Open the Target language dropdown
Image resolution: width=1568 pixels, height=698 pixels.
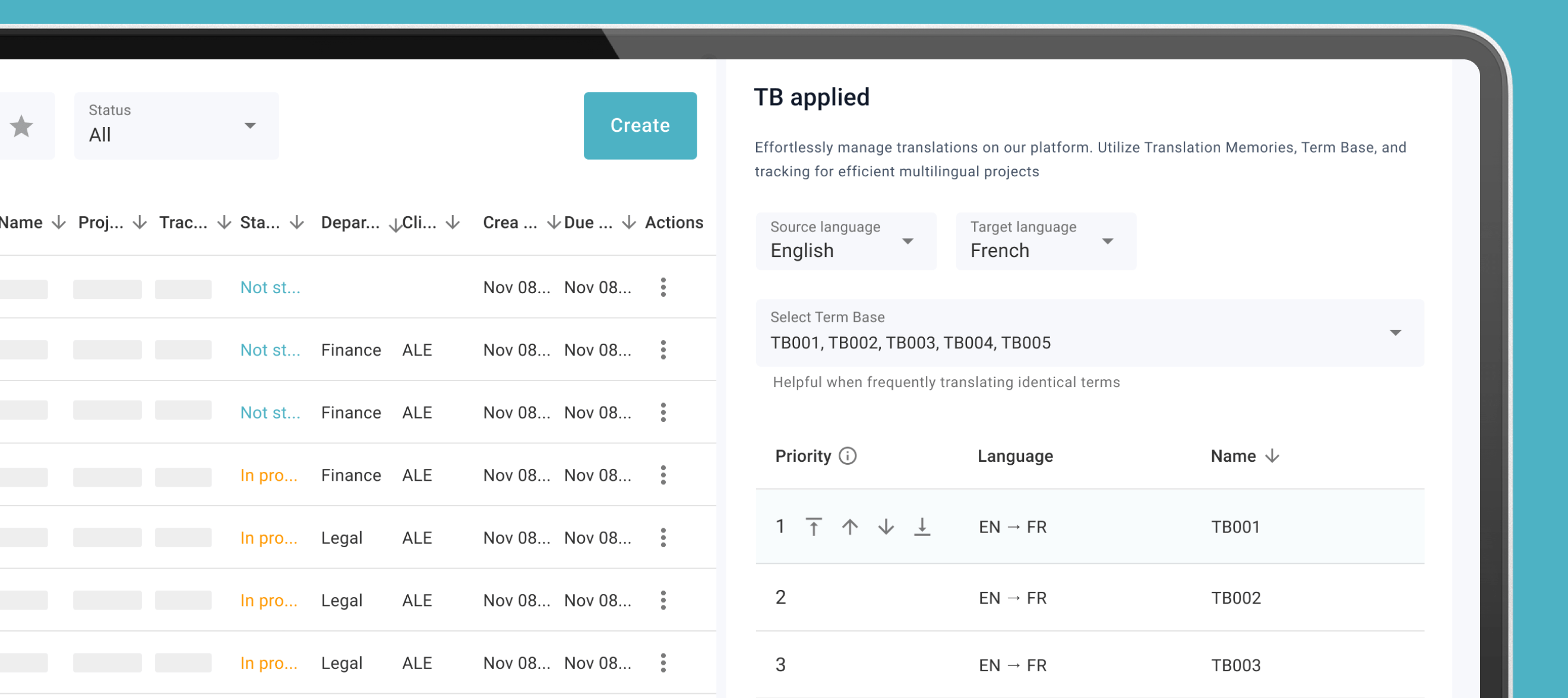click(1108, 241)
